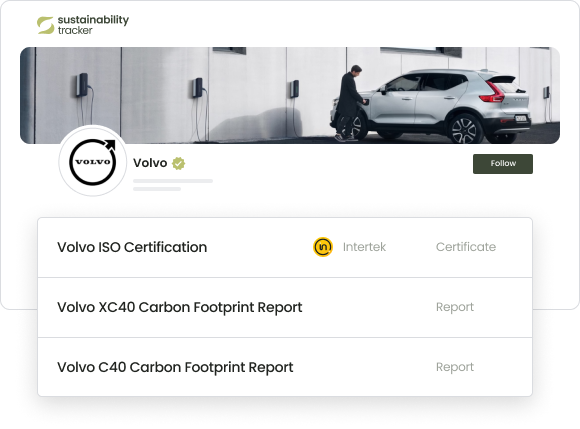This screenshot has height=429, width=580.
Task: Click the Intertek verifier name
Action: tap(364, 247)
